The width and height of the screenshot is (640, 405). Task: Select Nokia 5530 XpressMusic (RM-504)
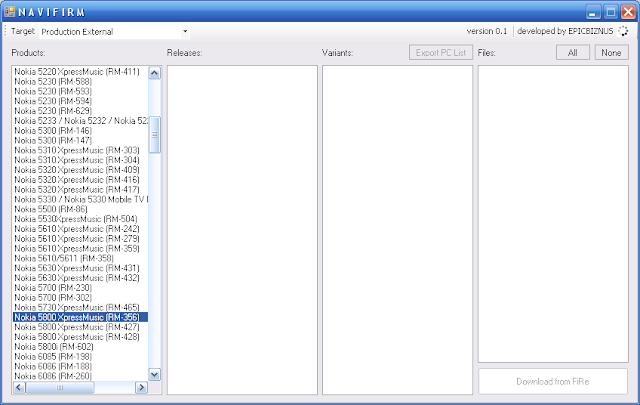point(80,219)
